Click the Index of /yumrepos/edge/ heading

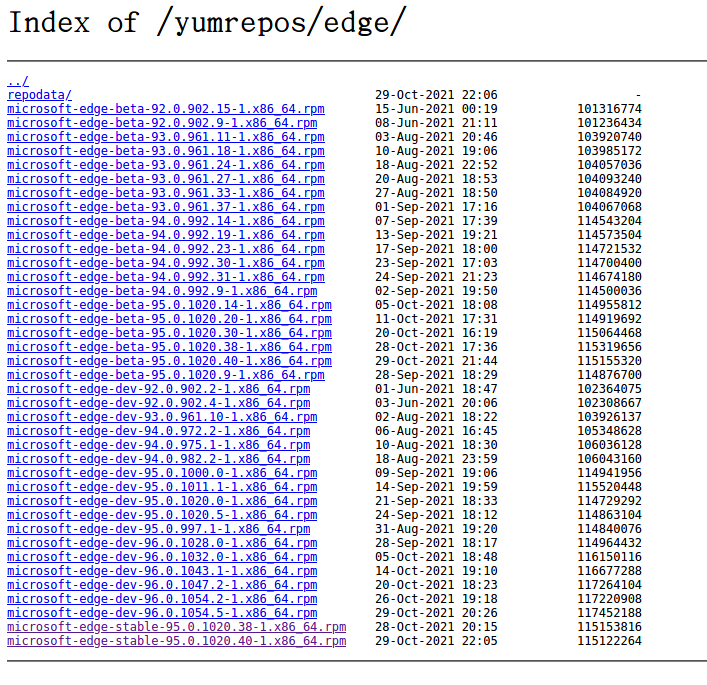(x=207, y=22)
